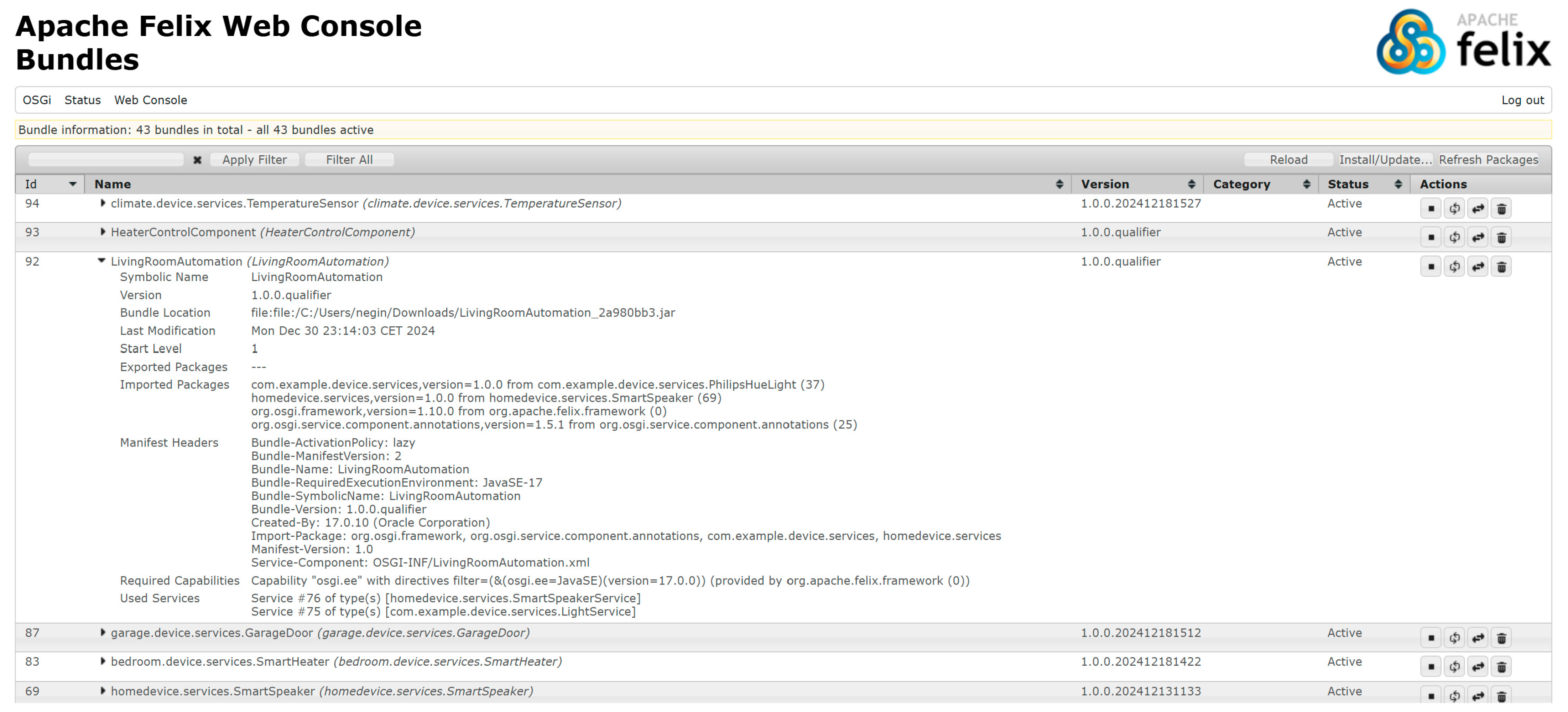Open the OSGi menu

(37, 100)
